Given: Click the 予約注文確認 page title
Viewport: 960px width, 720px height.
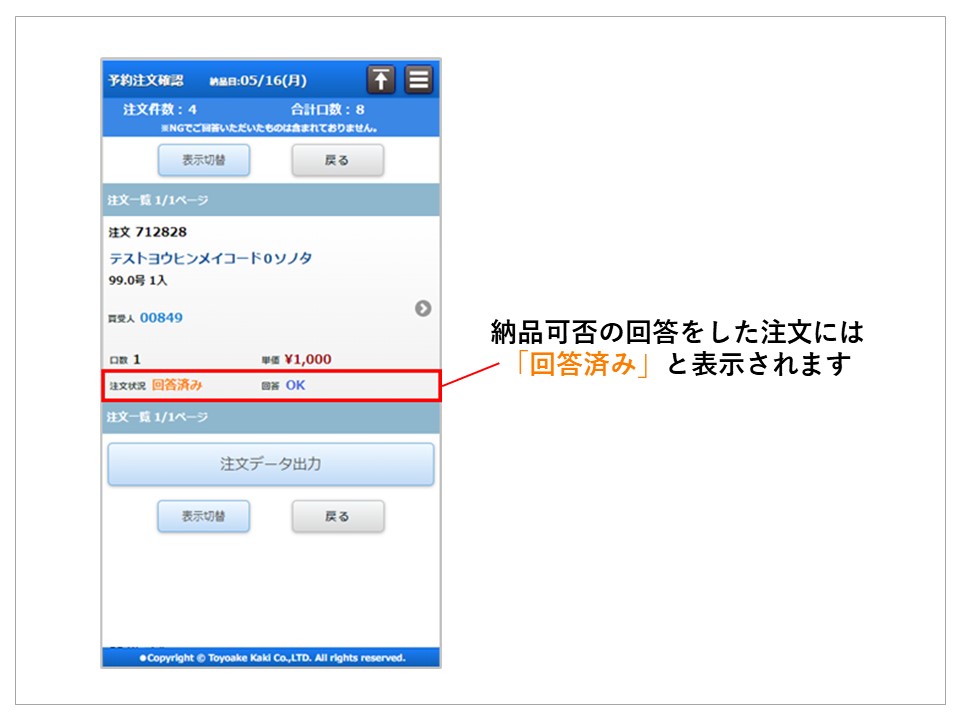Looking at the screenshot, I should pyautogui.click(x=146, y=80).
